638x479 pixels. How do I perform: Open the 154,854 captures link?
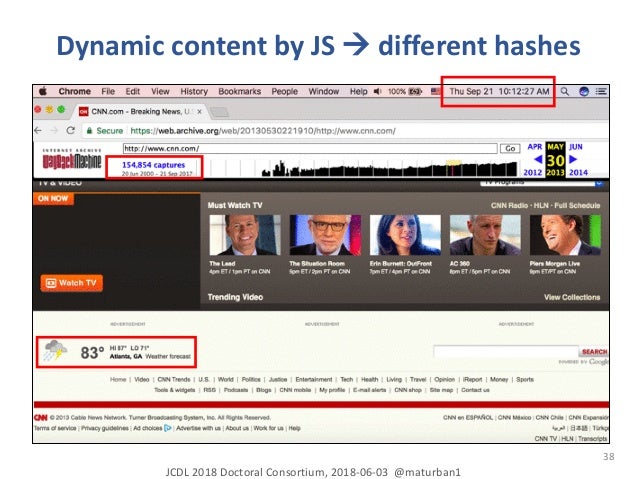153,164
